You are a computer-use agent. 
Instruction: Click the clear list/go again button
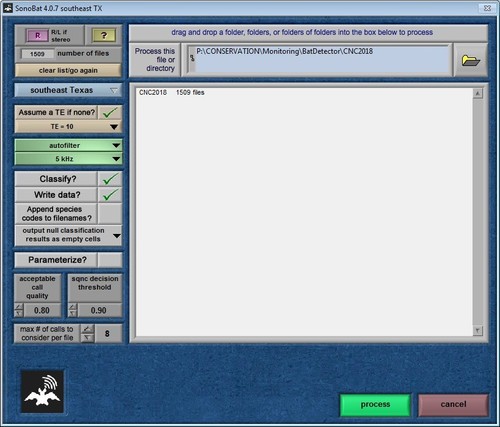[68, 70]
